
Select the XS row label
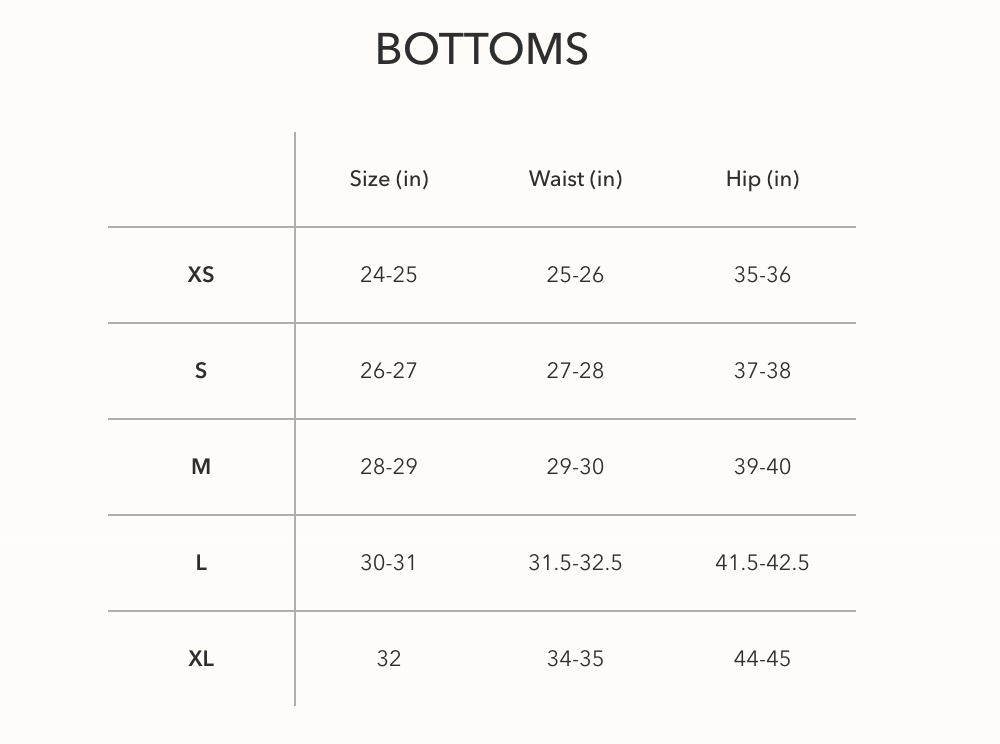201,275
